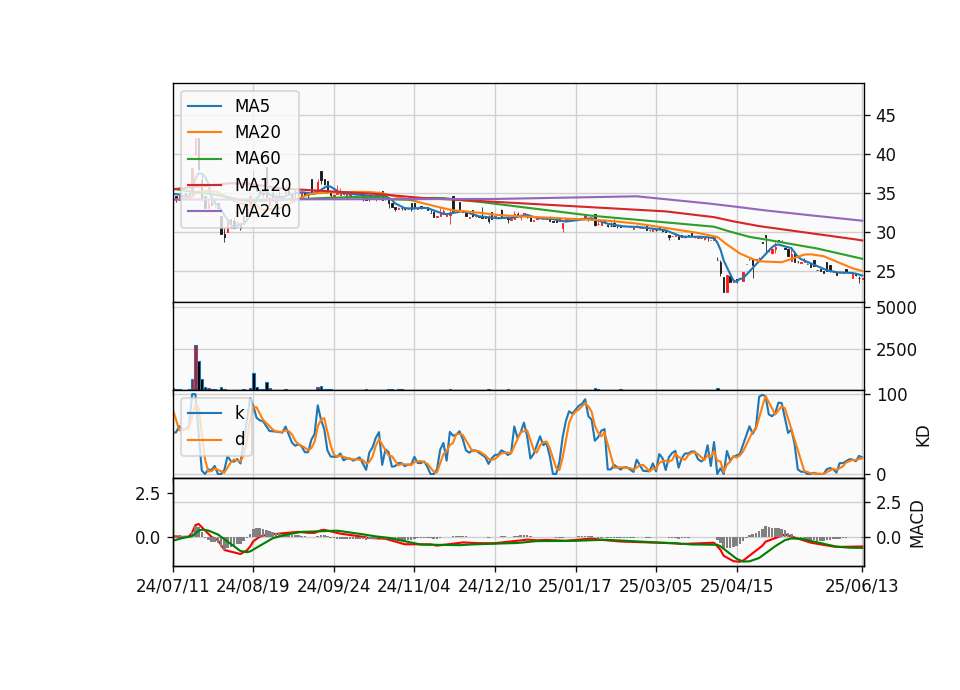The height and width of the screenshot is (690, 960).
Task: Click the 'd' legend label in KD panel
Action: [240, 440]
